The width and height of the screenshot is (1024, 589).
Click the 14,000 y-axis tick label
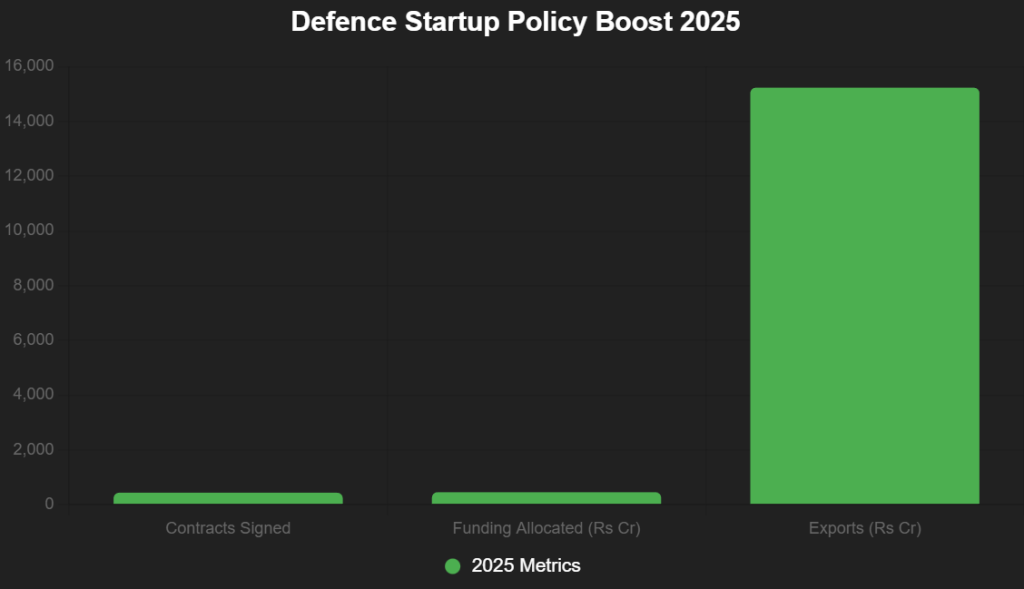point(29,121)
